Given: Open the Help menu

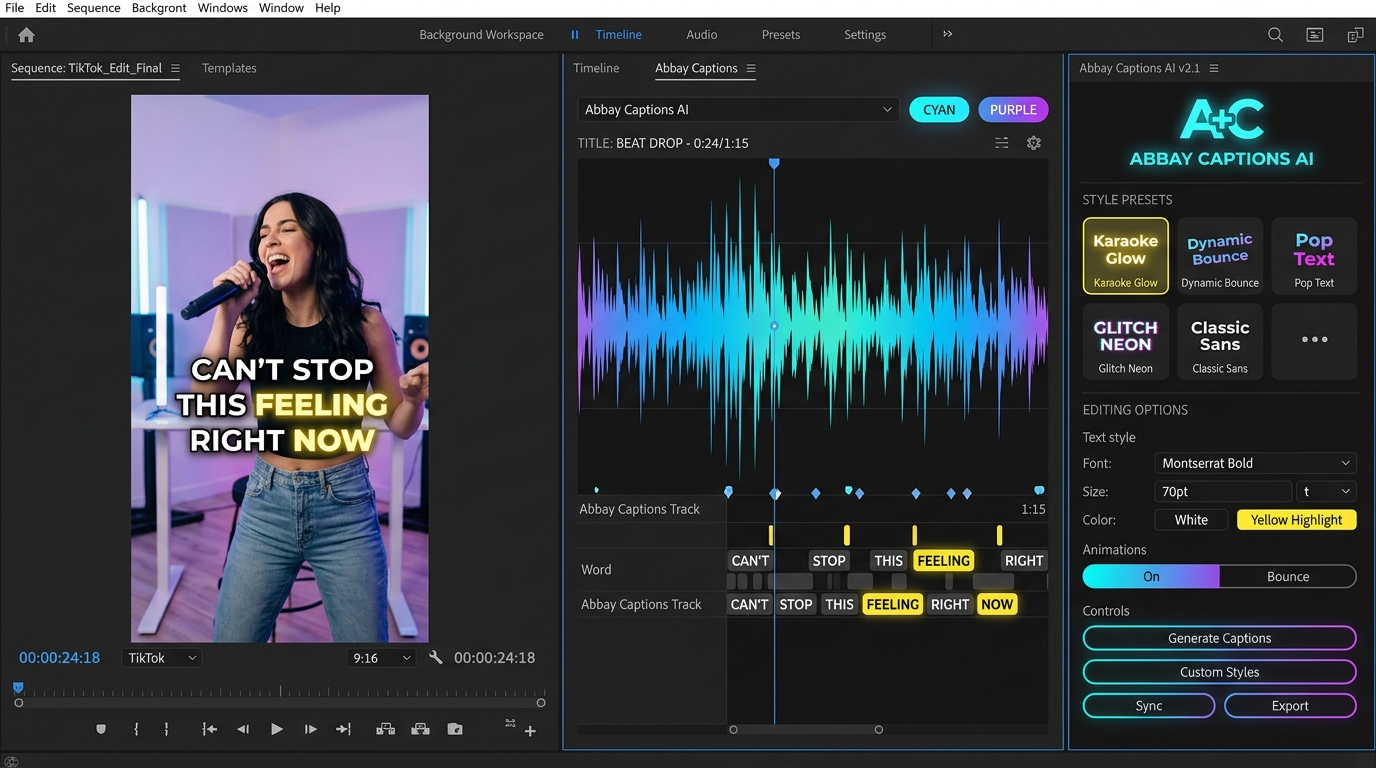Looking at the screenshot, I should pyautogui.click(x=328, y=8).
